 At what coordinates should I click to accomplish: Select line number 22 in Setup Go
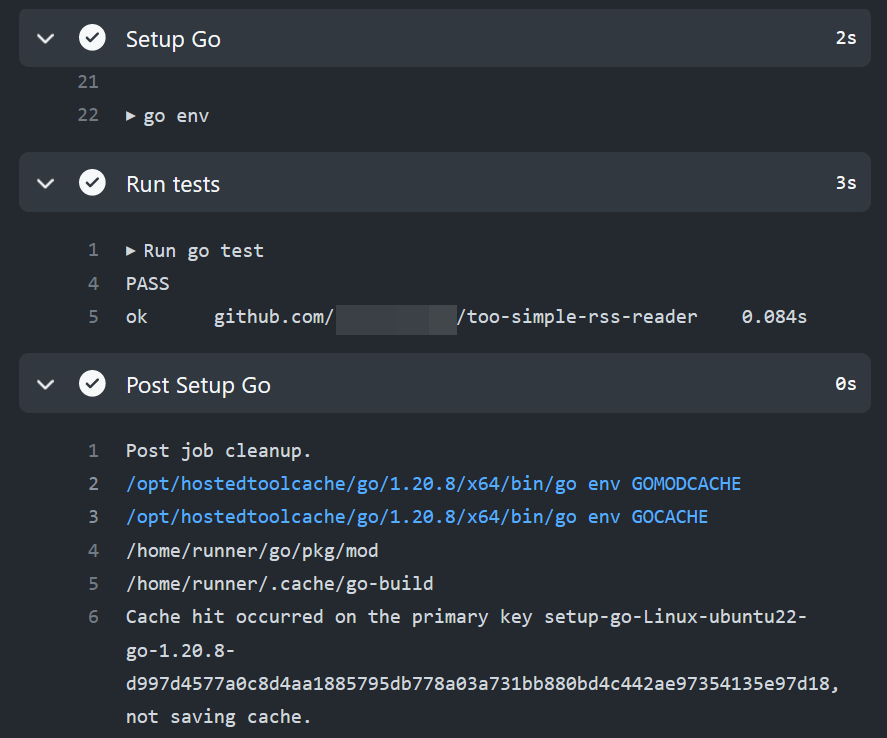(88, 116)
